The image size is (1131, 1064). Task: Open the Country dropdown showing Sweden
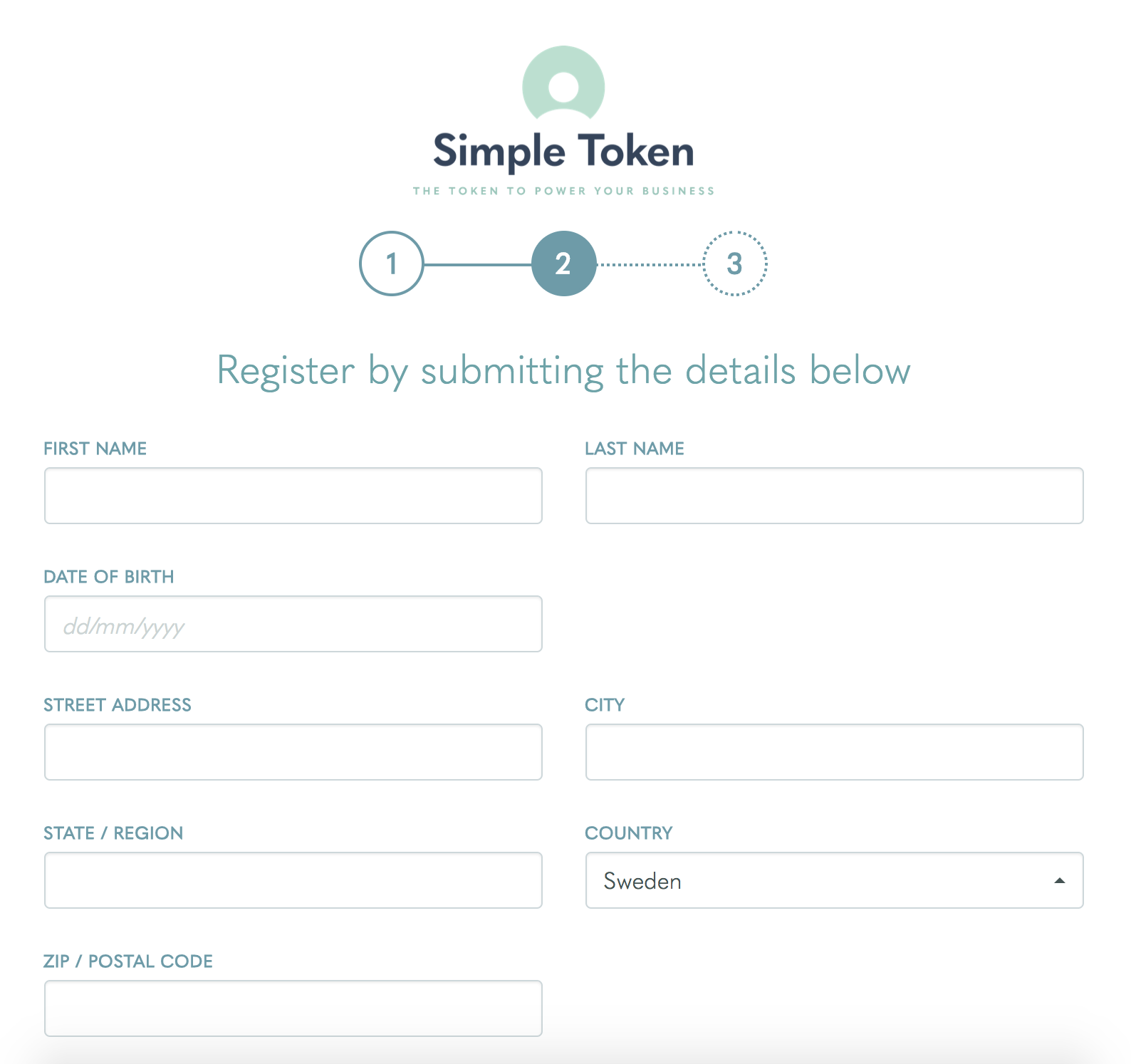[x=819, y=880]
